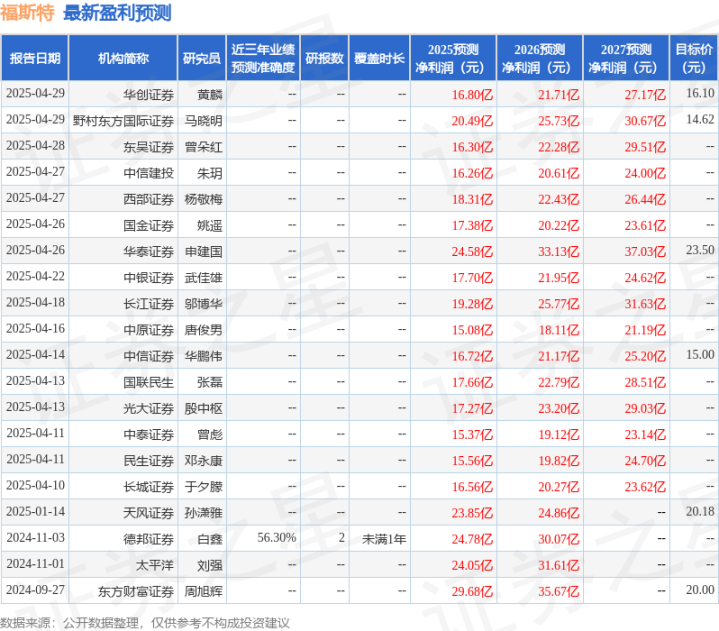Click the 研究员 column header
The width and height of the screenshot is (719, 631).
pos(202,58)
